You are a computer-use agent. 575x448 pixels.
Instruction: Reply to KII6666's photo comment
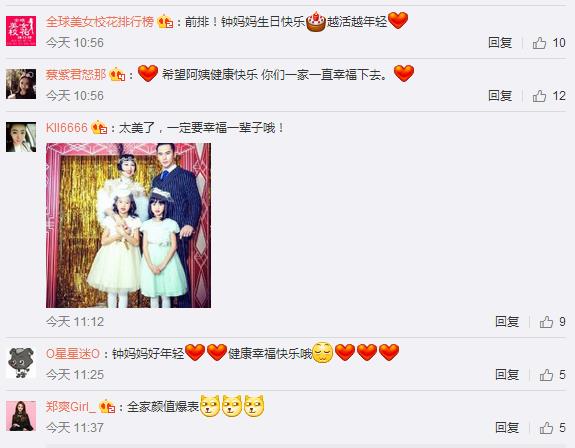(507, 322)
